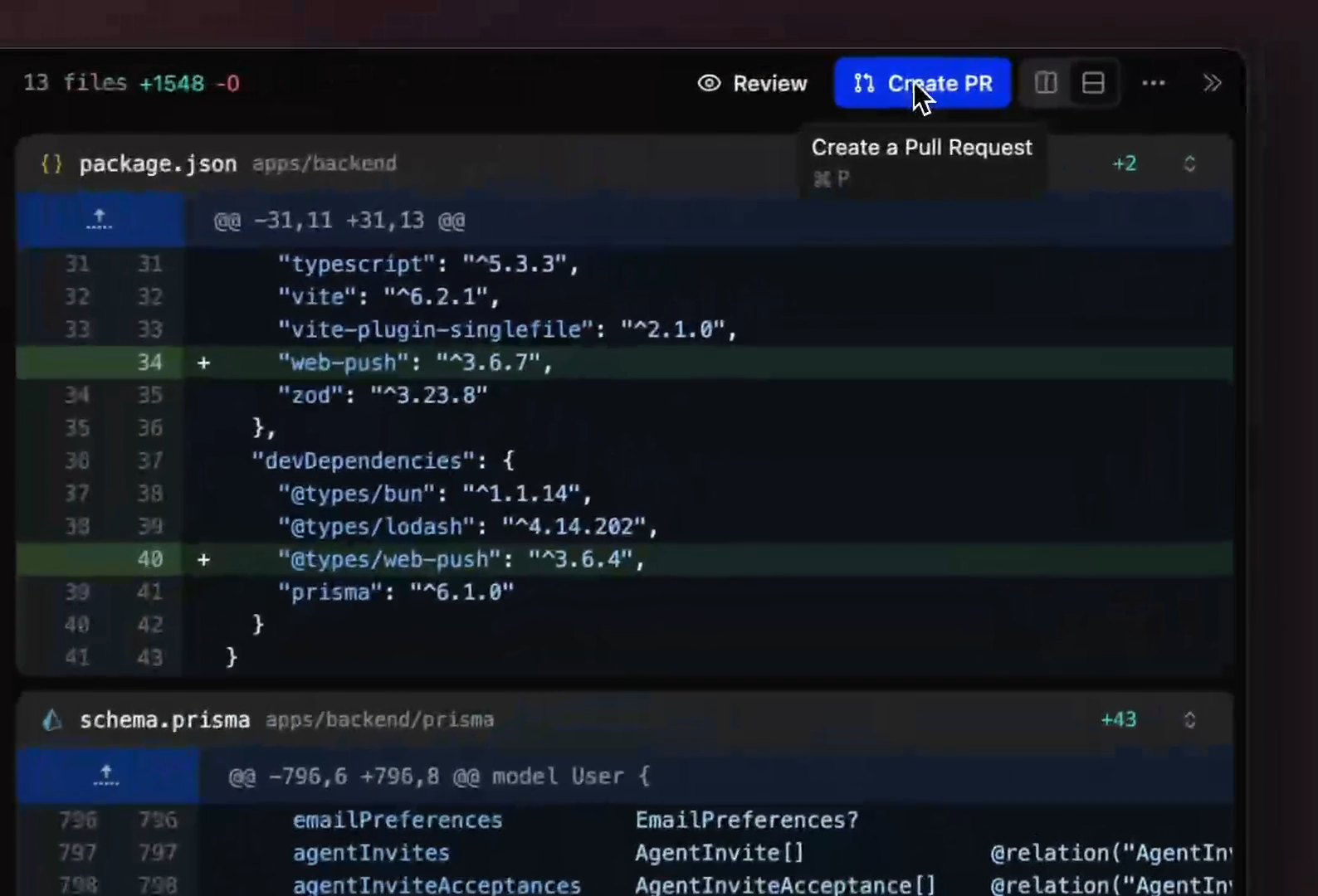Click the package.json file name
The width and height of the screenshot is (1318, 896).
[158, 164]
